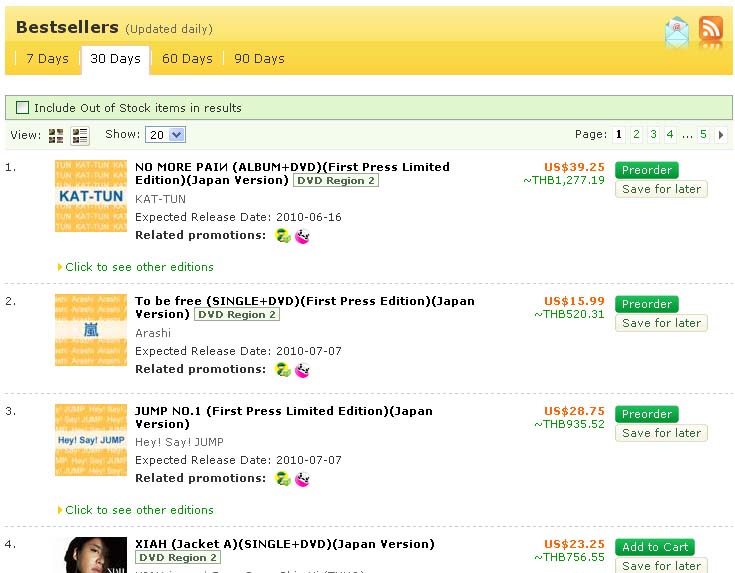Open the email subscription envelope icon
This screenshot has height=573, width=735.
pyautogui.click(x=676, y=32)
